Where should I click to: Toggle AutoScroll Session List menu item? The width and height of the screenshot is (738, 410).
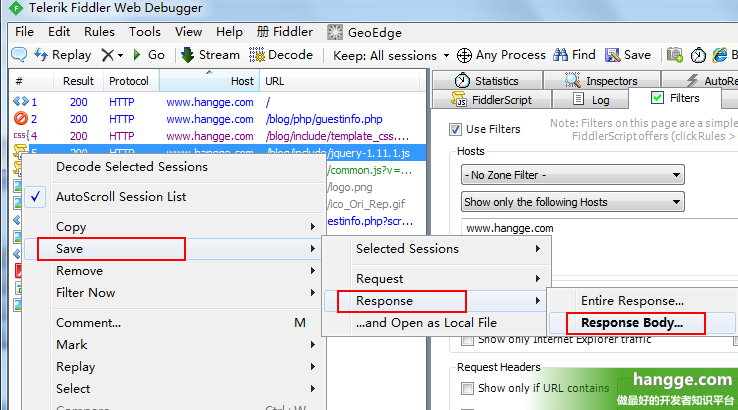click(174, 197)
